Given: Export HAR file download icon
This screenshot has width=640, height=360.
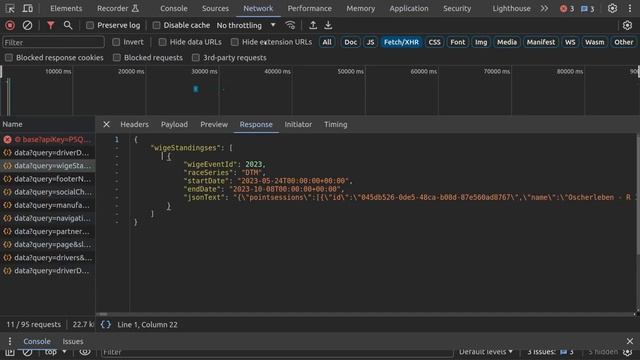Looking at the screenshot, I should [328, 25].
